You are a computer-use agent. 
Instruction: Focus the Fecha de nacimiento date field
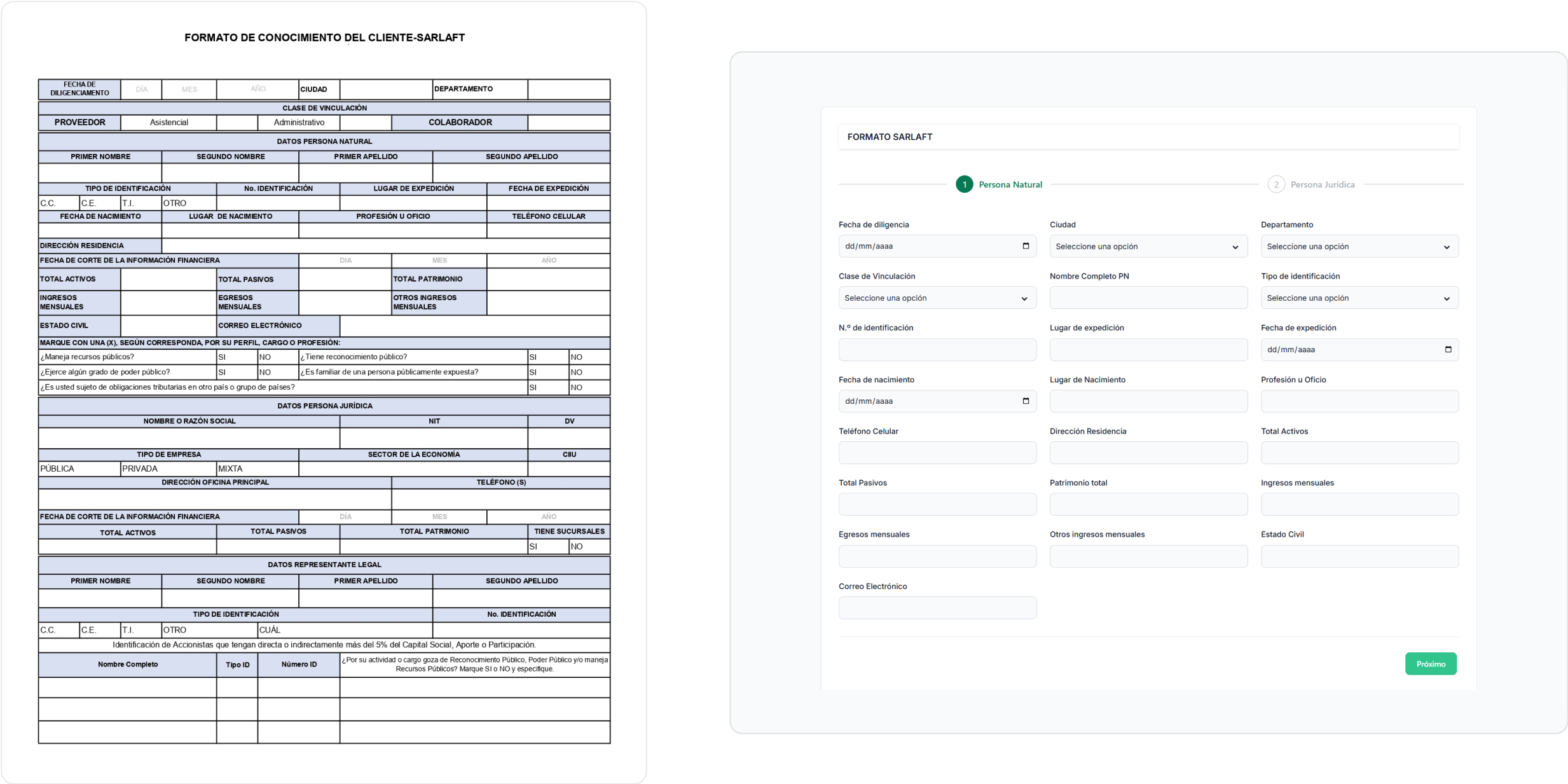pos(937,401)
